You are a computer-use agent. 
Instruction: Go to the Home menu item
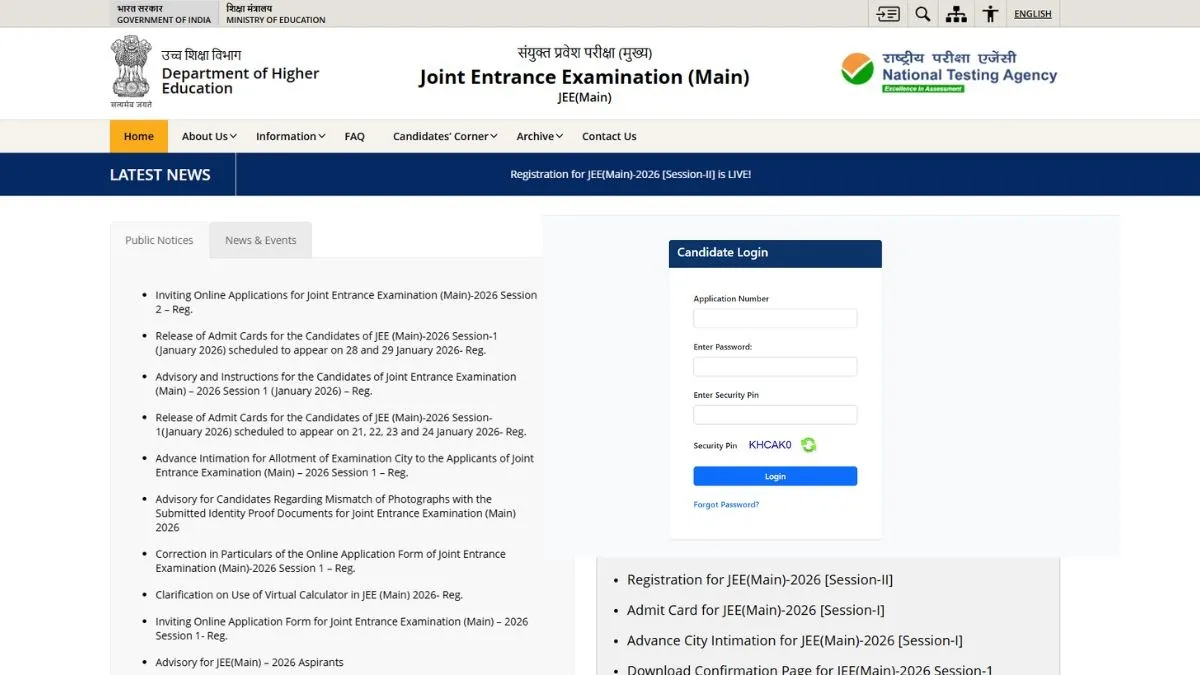coord(138,136)
